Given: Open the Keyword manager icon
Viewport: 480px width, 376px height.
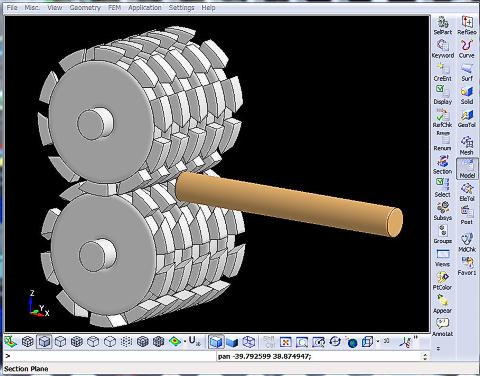Looking at the screenshot, I should click(x=443, y=49).
